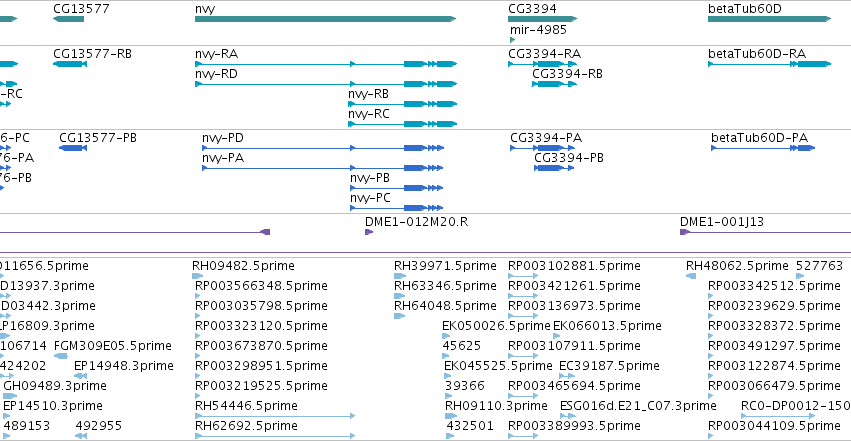Click the RP003107911.5prime label
This screenshot has height=441, width=851.
[574, 346]
